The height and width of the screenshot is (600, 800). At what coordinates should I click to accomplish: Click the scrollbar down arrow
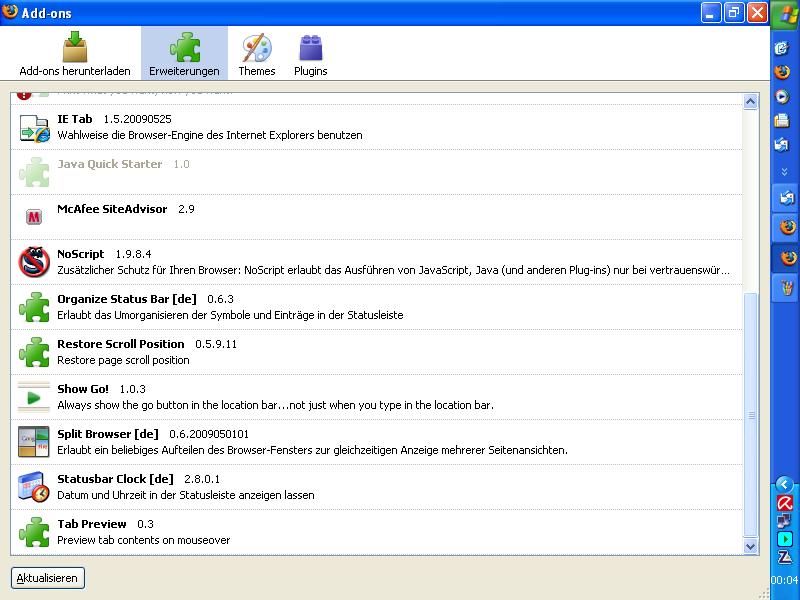tap(751, 547)
